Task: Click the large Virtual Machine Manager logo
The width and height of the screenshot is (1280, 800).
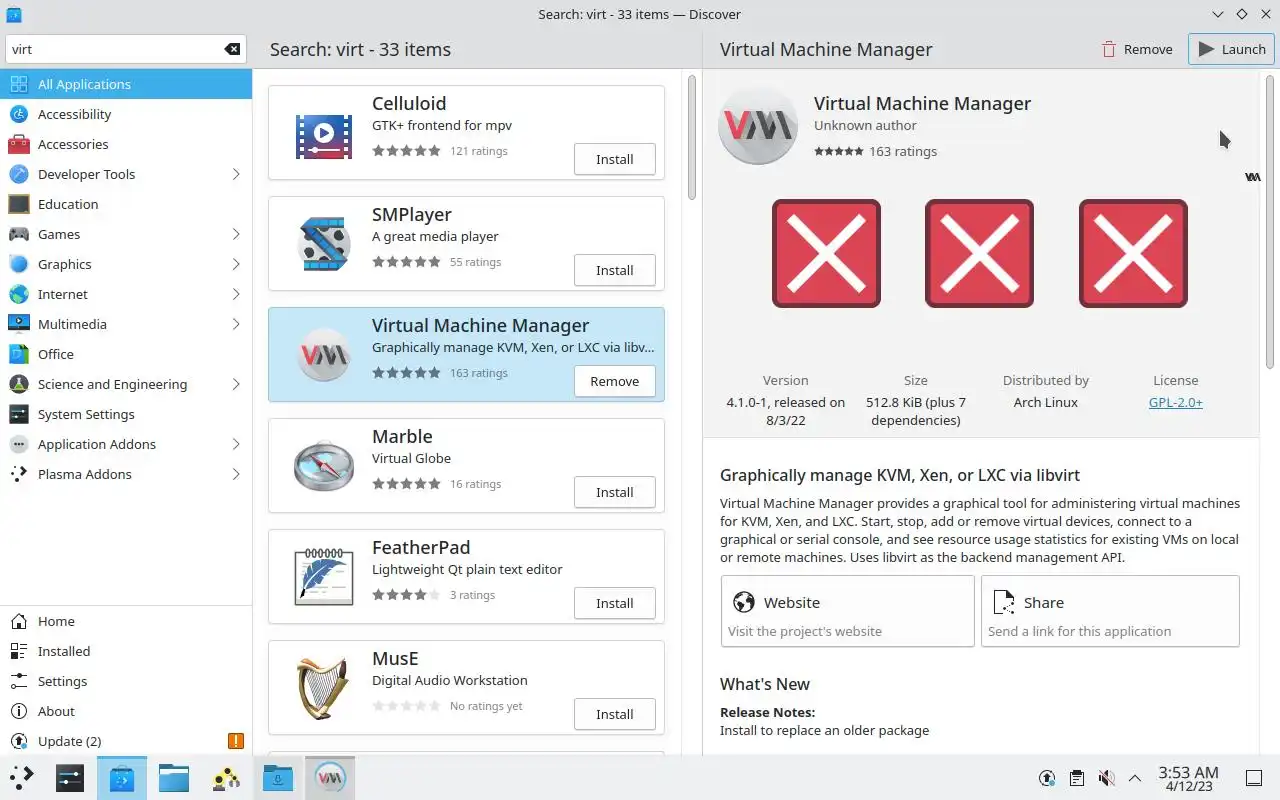Action: coord(758,125)
